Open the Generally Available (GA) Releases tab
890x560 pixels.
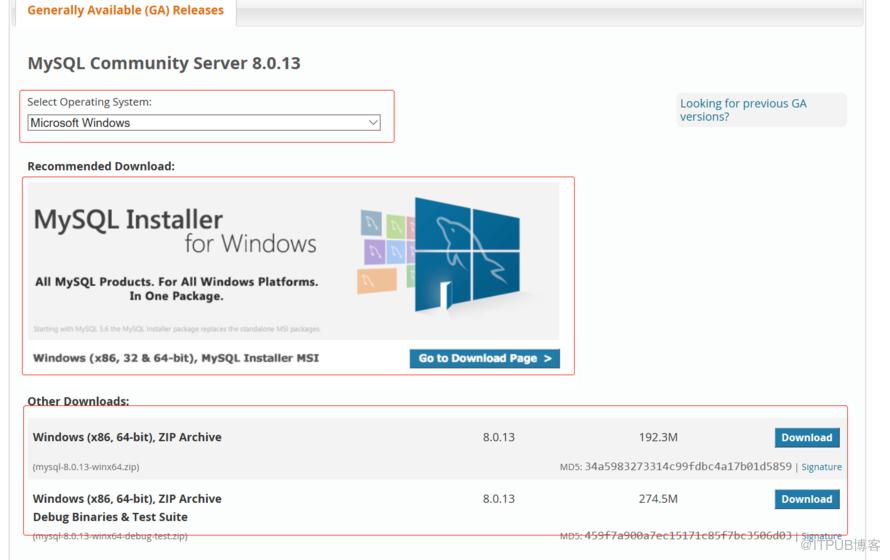[125, 10]
